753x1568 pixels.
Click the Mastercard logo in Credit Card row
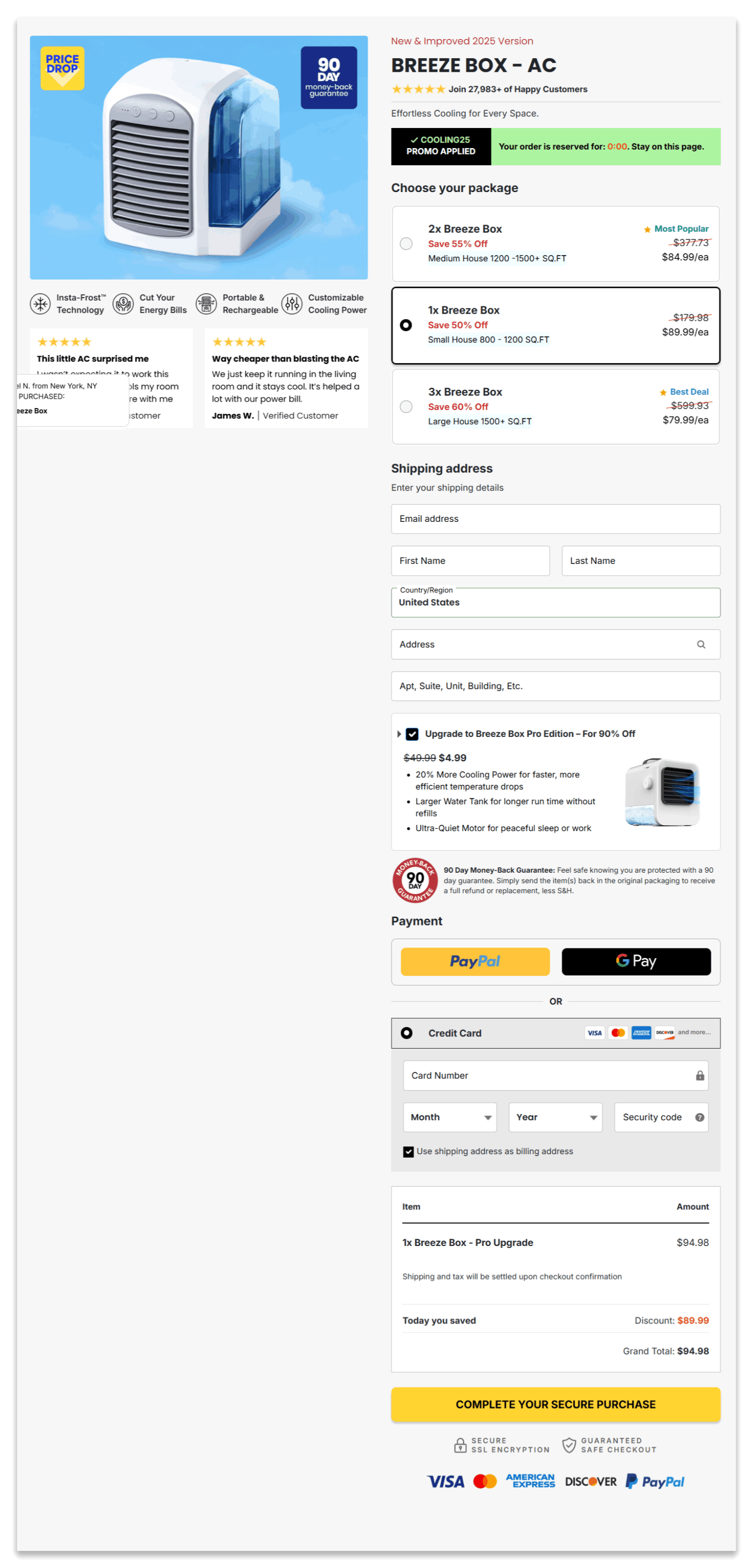coord(618,1032)
